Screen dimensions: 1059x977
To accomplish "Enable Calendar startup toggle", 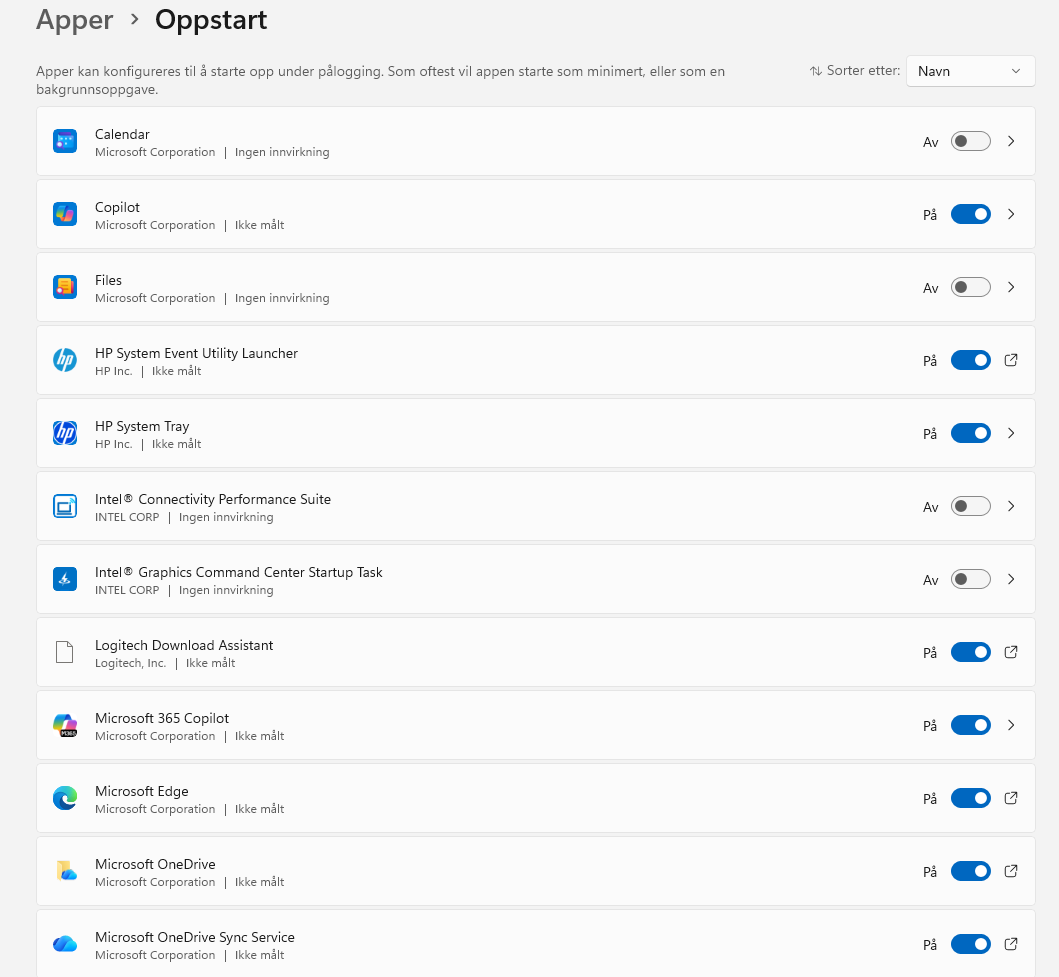I will click(x=970, y=141).
